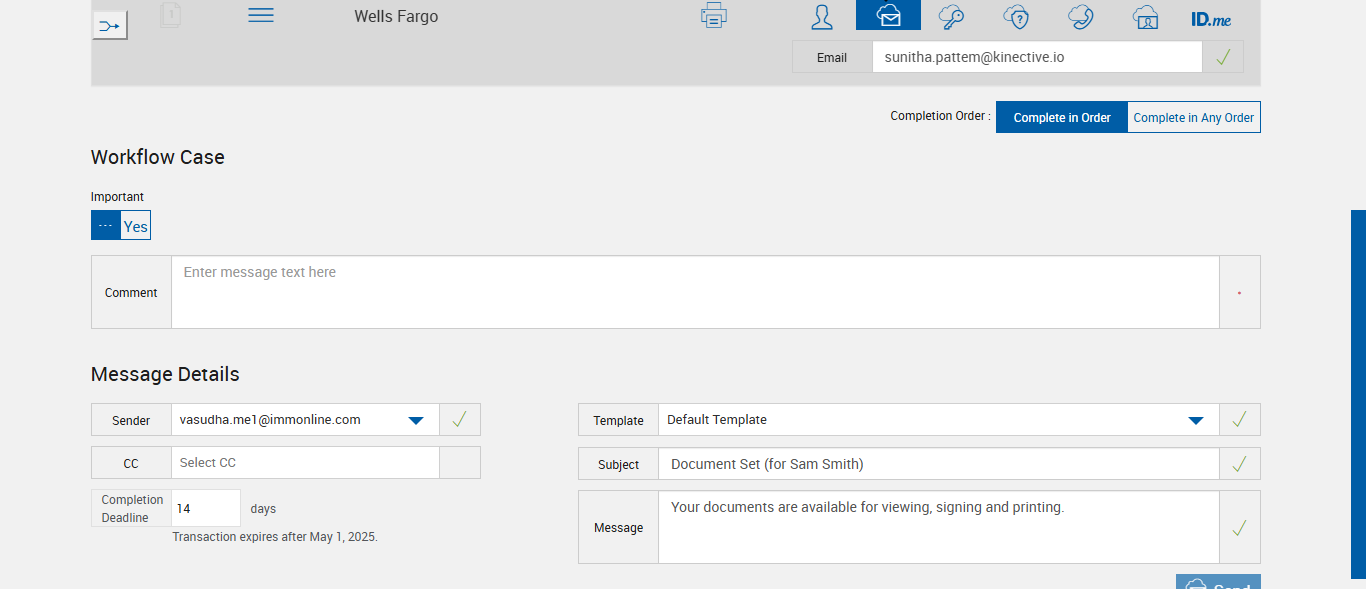Screen dimensions: 1366x589
Task: Click the Completion Deadline days field
Action: [x=205, y=508]
